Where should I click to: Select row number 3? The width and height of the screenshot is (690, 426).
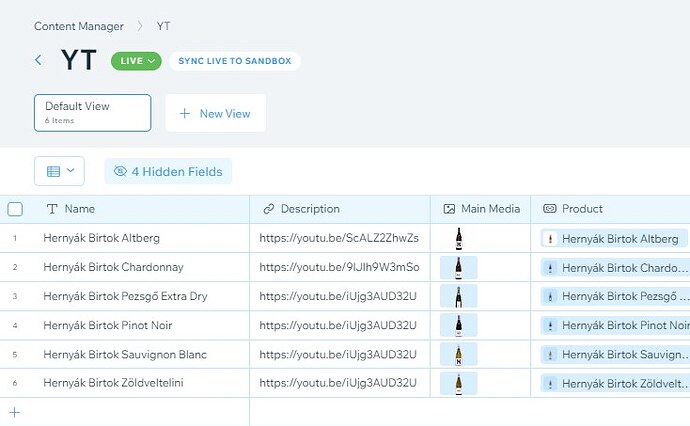coord(15,296)
